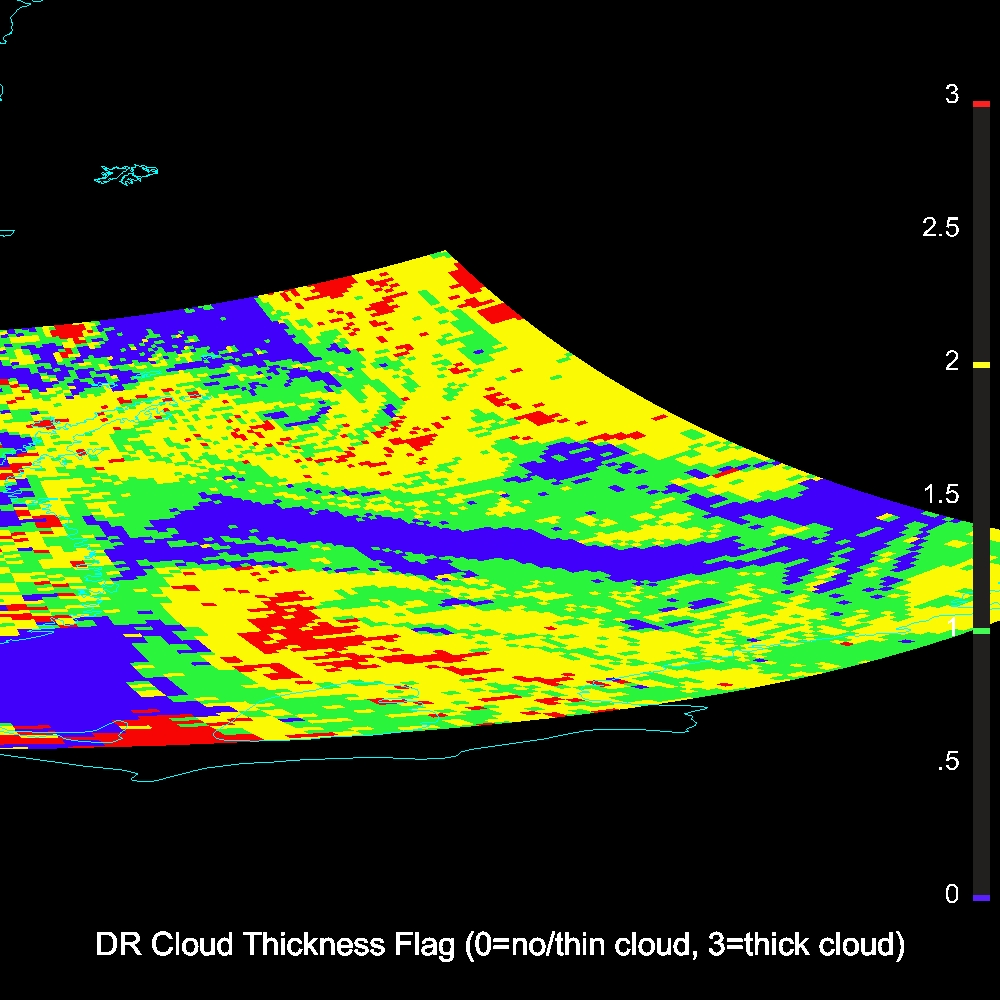Click the cyan island outline near top left
The image size is (1000, 1000).
pos(128,174)
